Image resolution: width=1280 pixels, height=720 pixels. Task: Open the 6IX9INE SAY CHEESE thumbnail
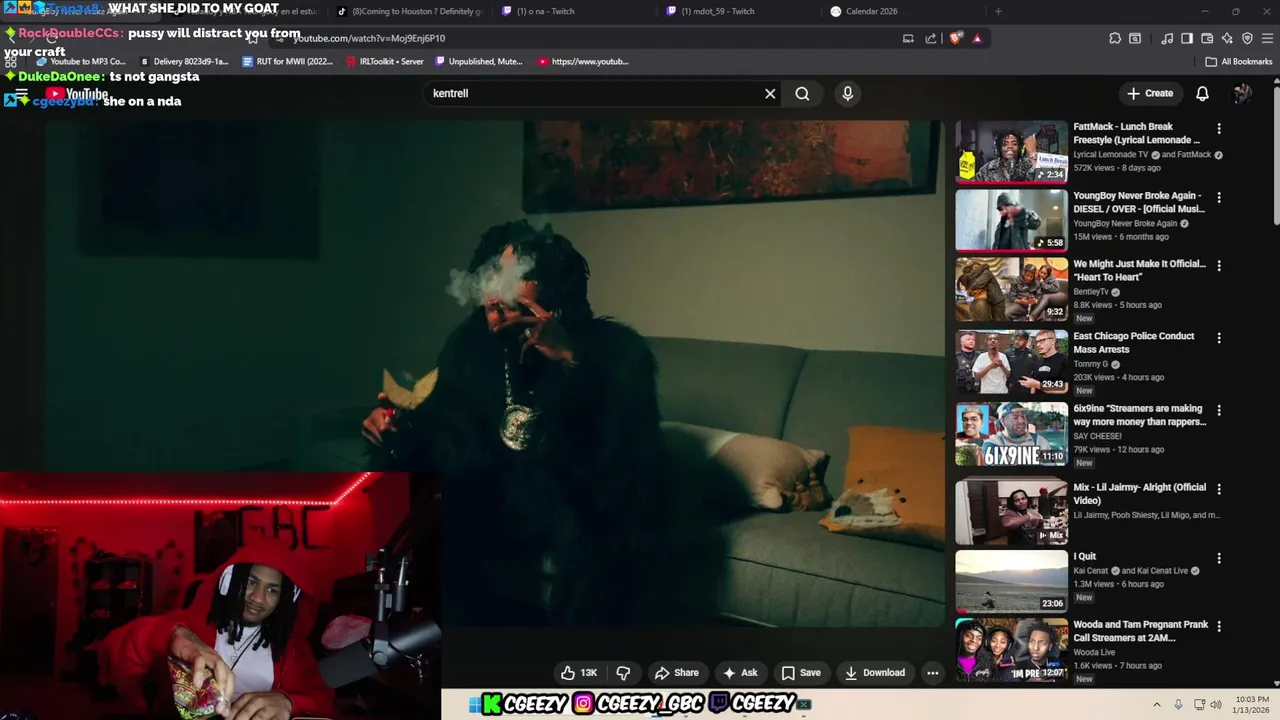pos(1012,434)
